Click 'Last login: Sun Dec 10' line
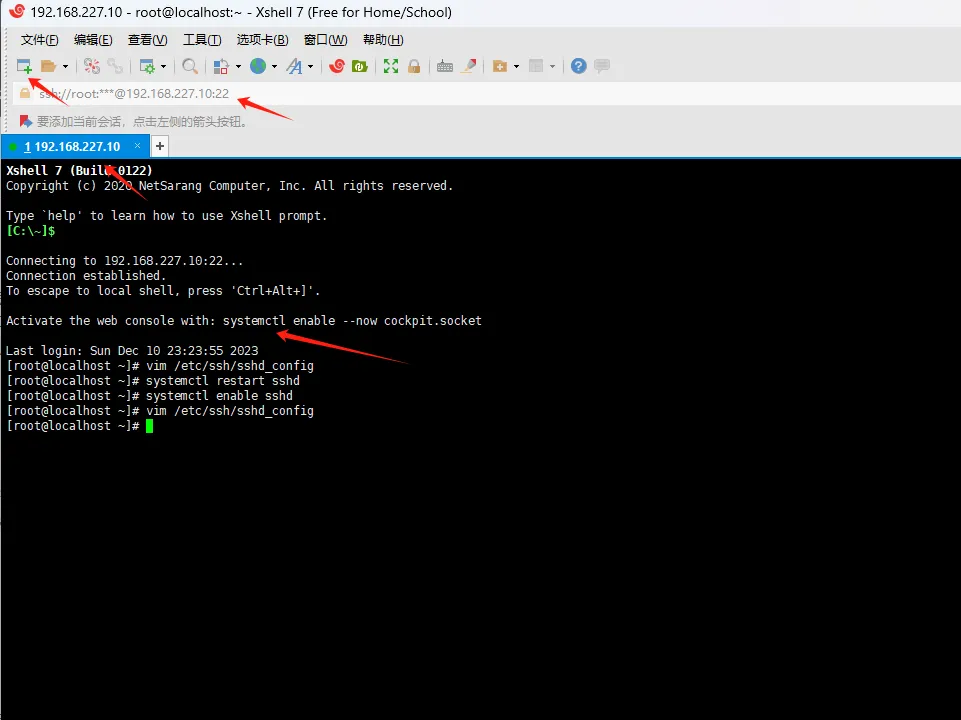This screenshot has height=720, width=961. tap(132, 351)
